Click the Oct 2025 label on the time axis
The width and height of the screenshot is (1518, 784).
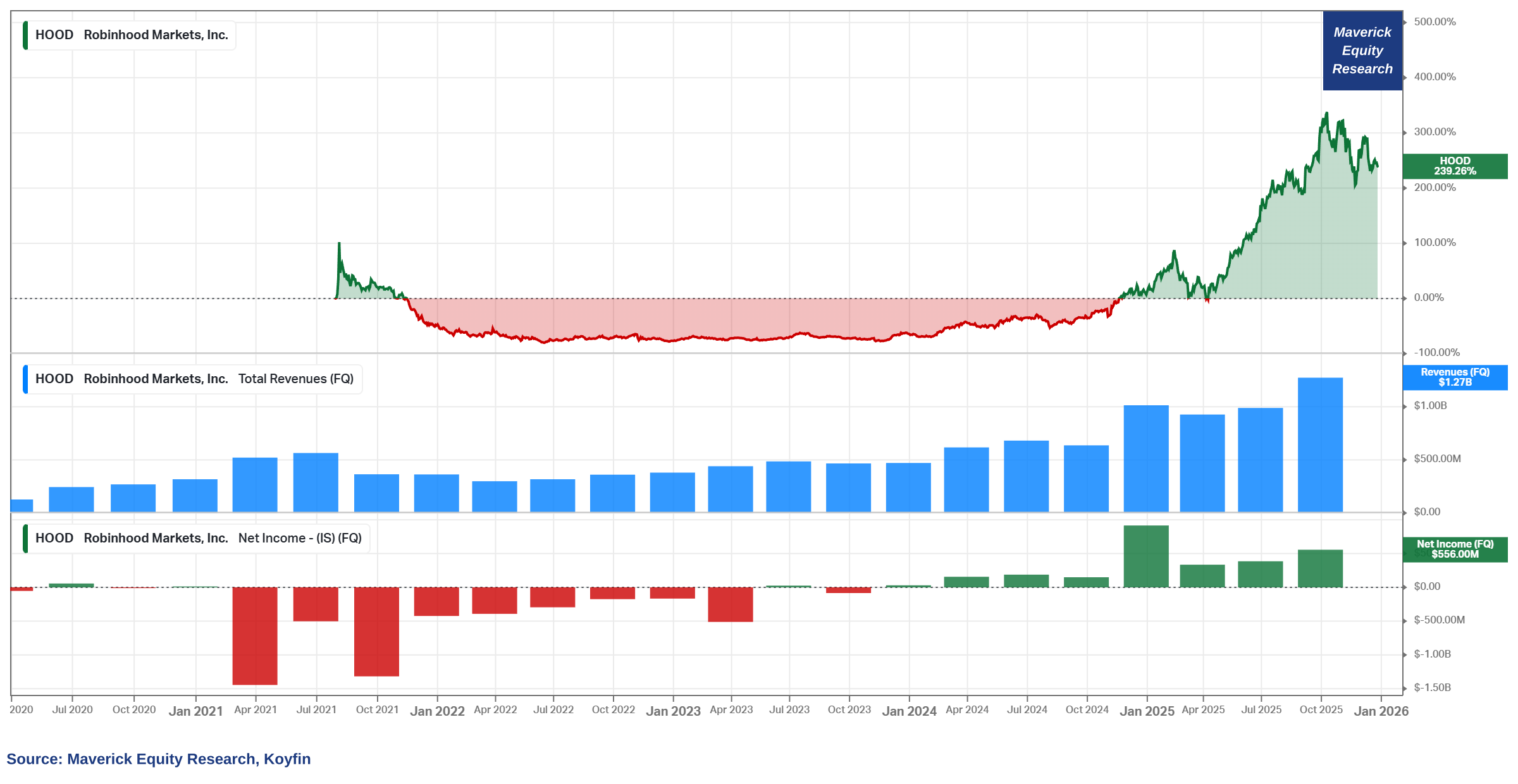point(1321,710)
